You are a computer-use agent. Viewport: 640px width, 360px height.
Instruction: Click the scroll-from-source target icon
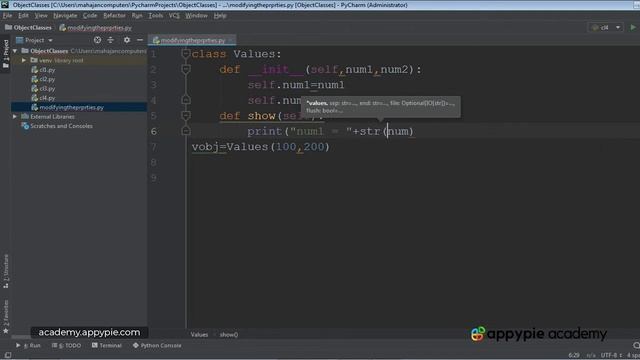pyautogui.click(x=97, y=40)
